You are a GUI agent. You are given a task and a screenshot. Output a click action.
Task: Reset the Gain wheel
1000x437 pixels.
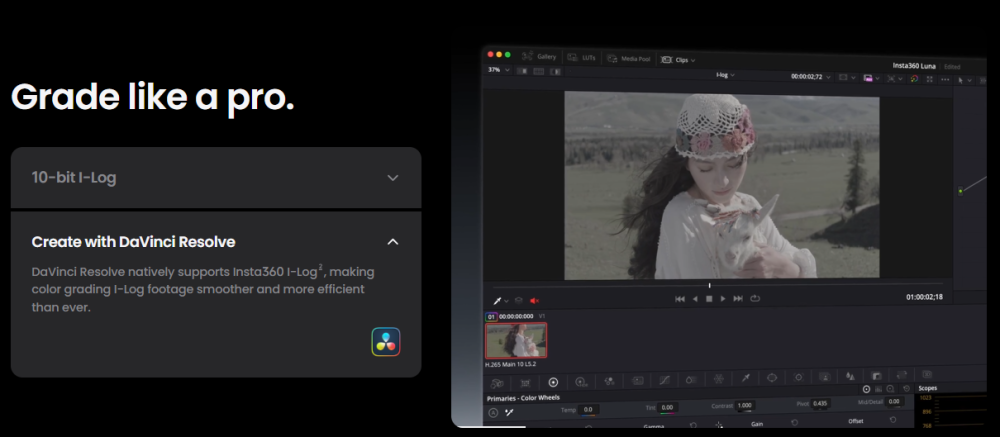click(795, 422)
